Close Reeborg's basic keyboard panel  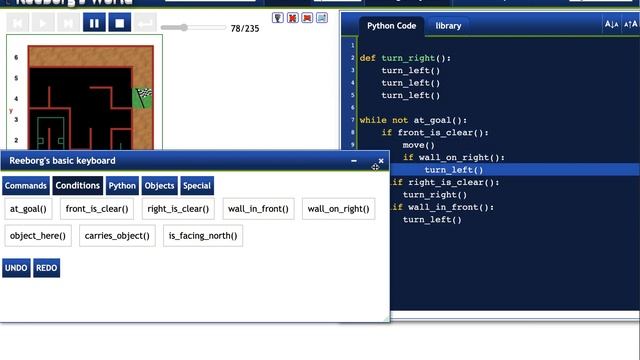point(381,161)
